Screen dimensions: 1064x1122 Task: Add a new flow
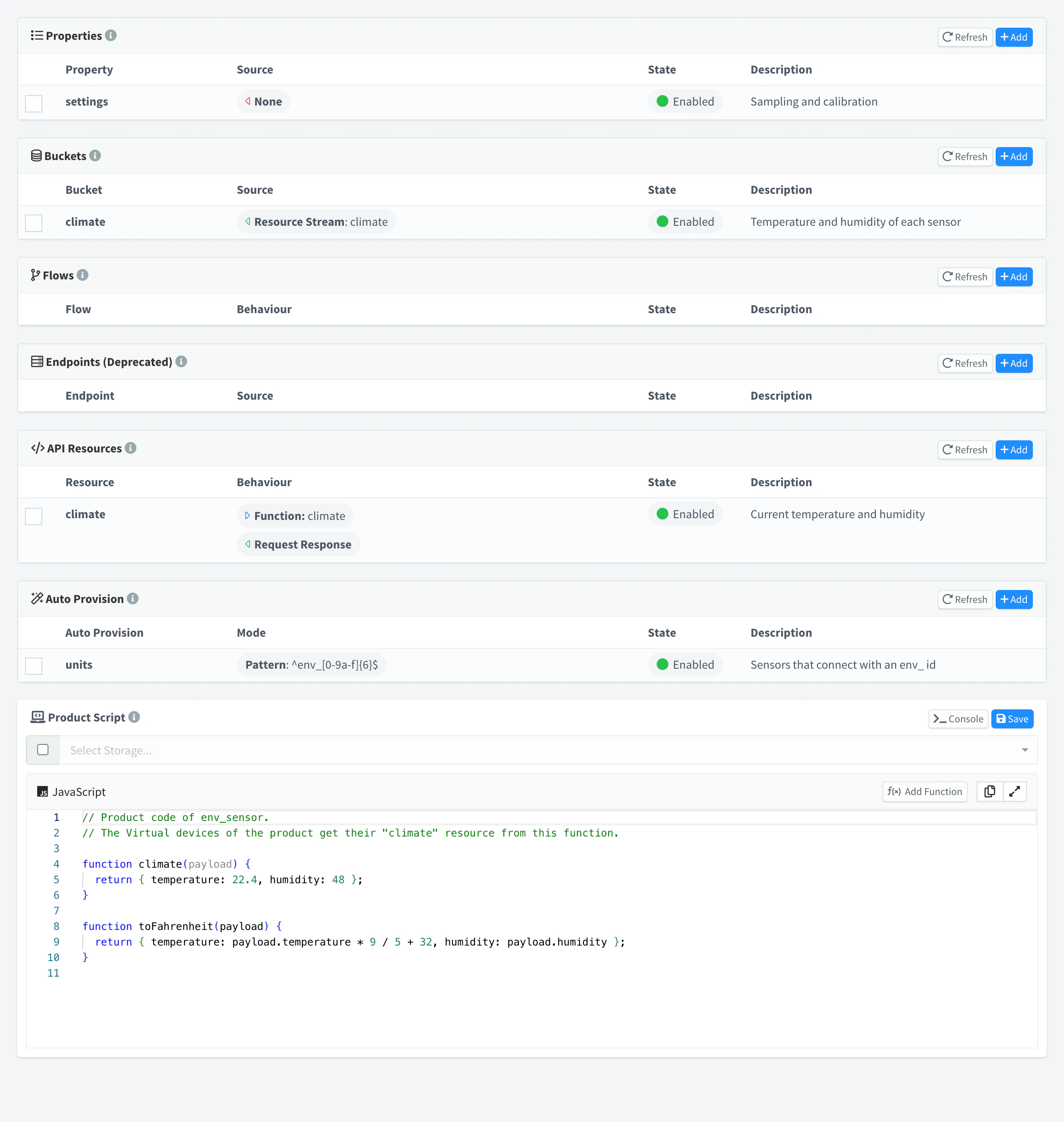pyautogui.click(x=1013, y=277)
